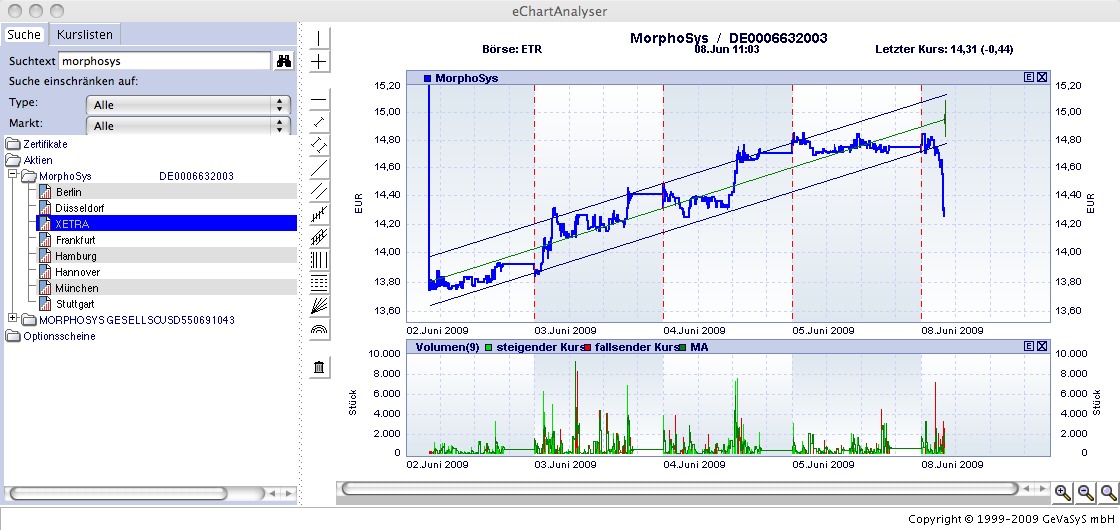The image size is (1120, 530).
Task: Switch to the Kurslisten tab
Action: 84,34
